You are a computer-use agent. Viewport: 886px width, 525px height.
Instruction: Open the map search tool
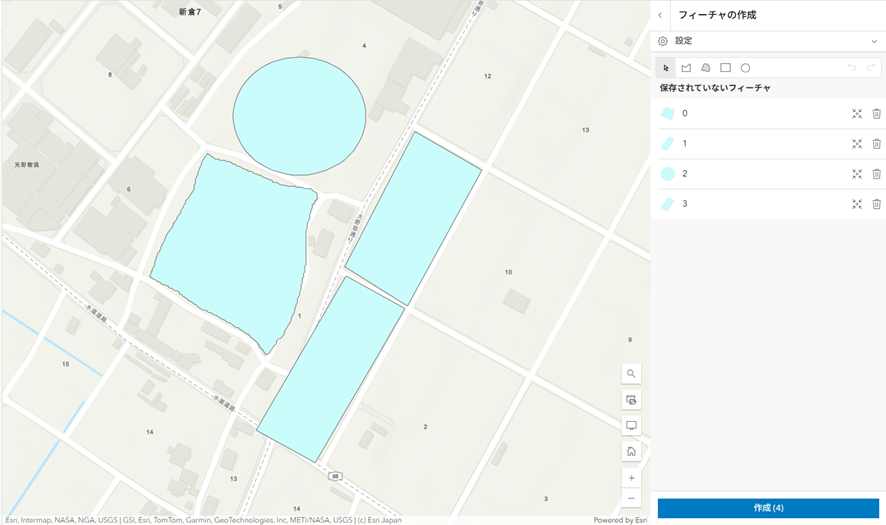tap(631, 374)
